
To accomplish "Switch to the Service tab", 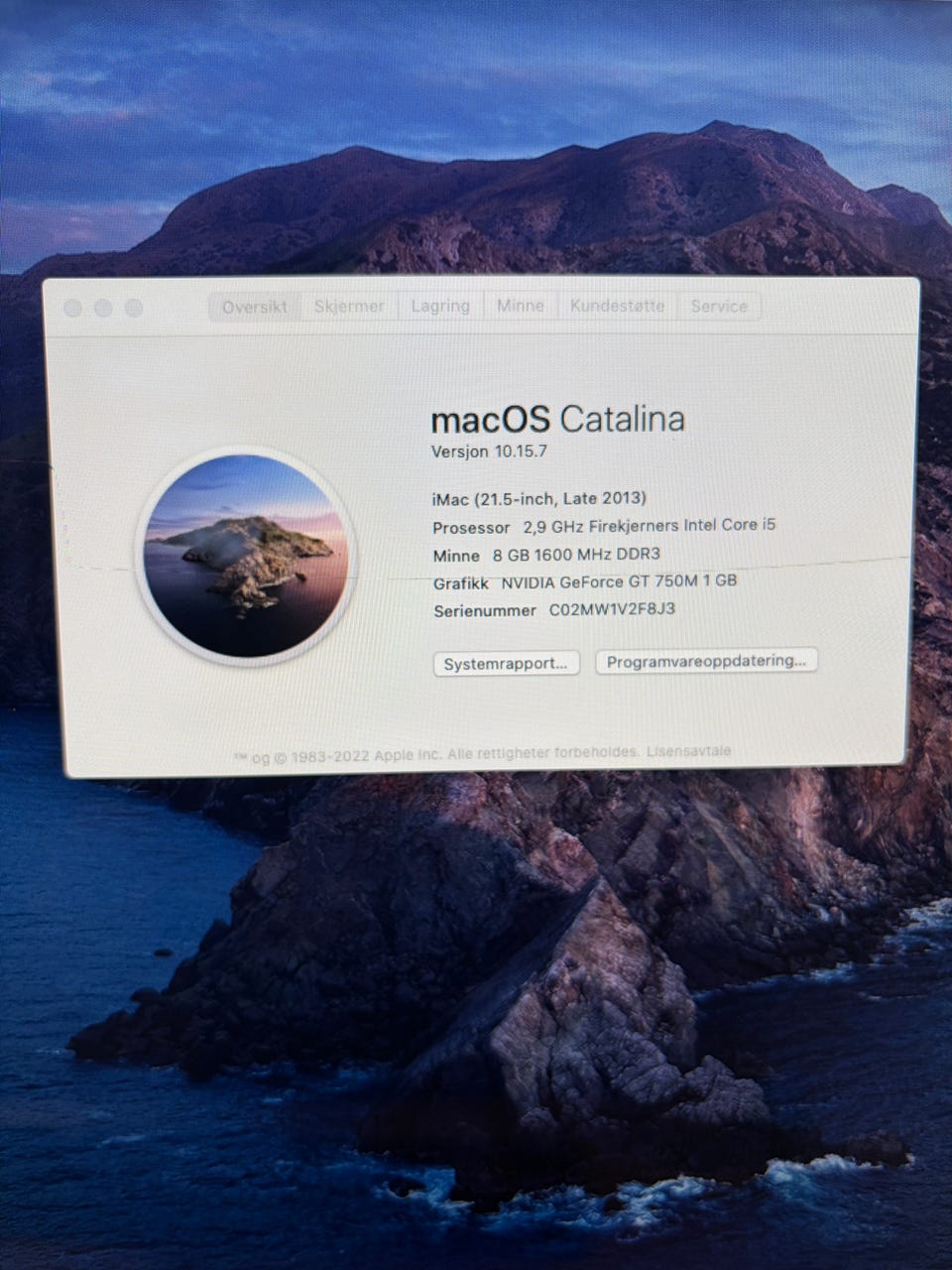I will (719, 307).
